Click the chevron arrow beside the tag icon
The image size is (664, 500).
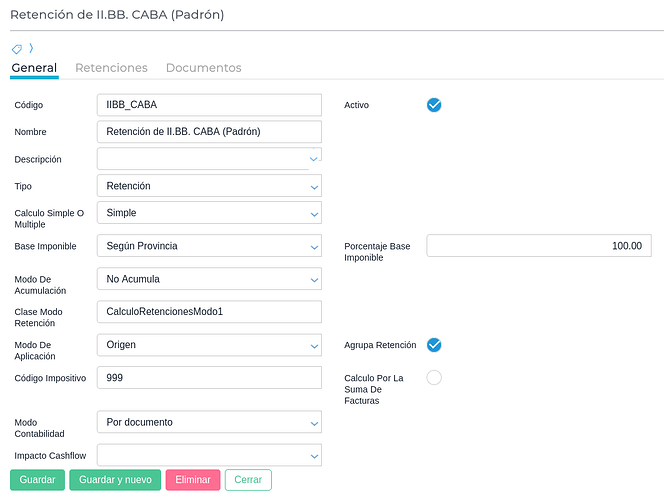point(30,47)
